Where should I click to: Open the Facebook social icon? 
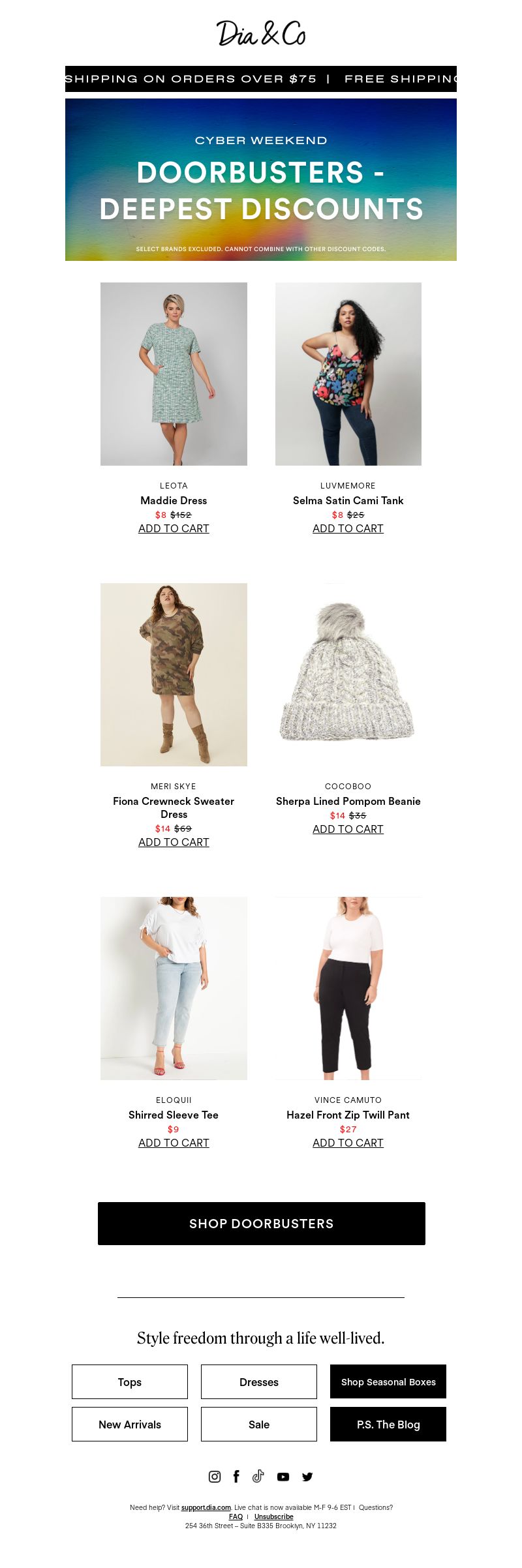236,1476
